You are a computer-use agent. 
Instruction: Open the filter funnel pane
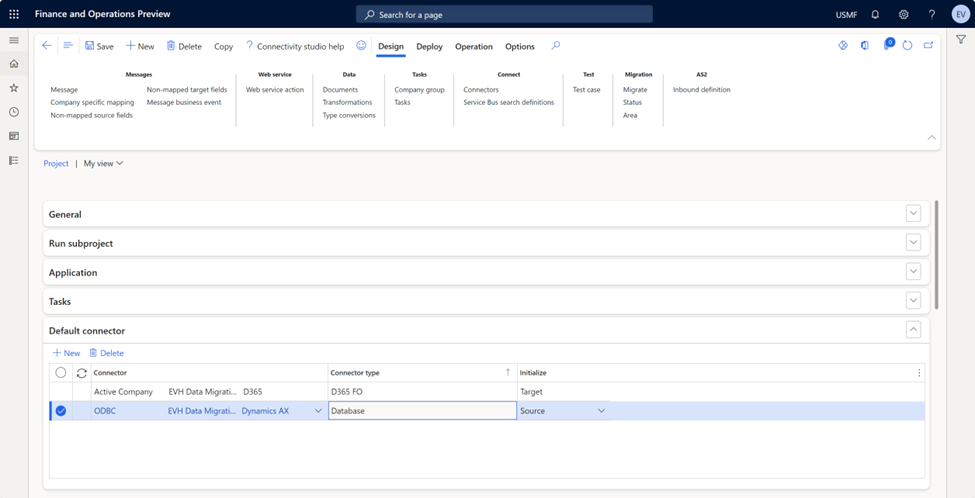tap(961, 39)
